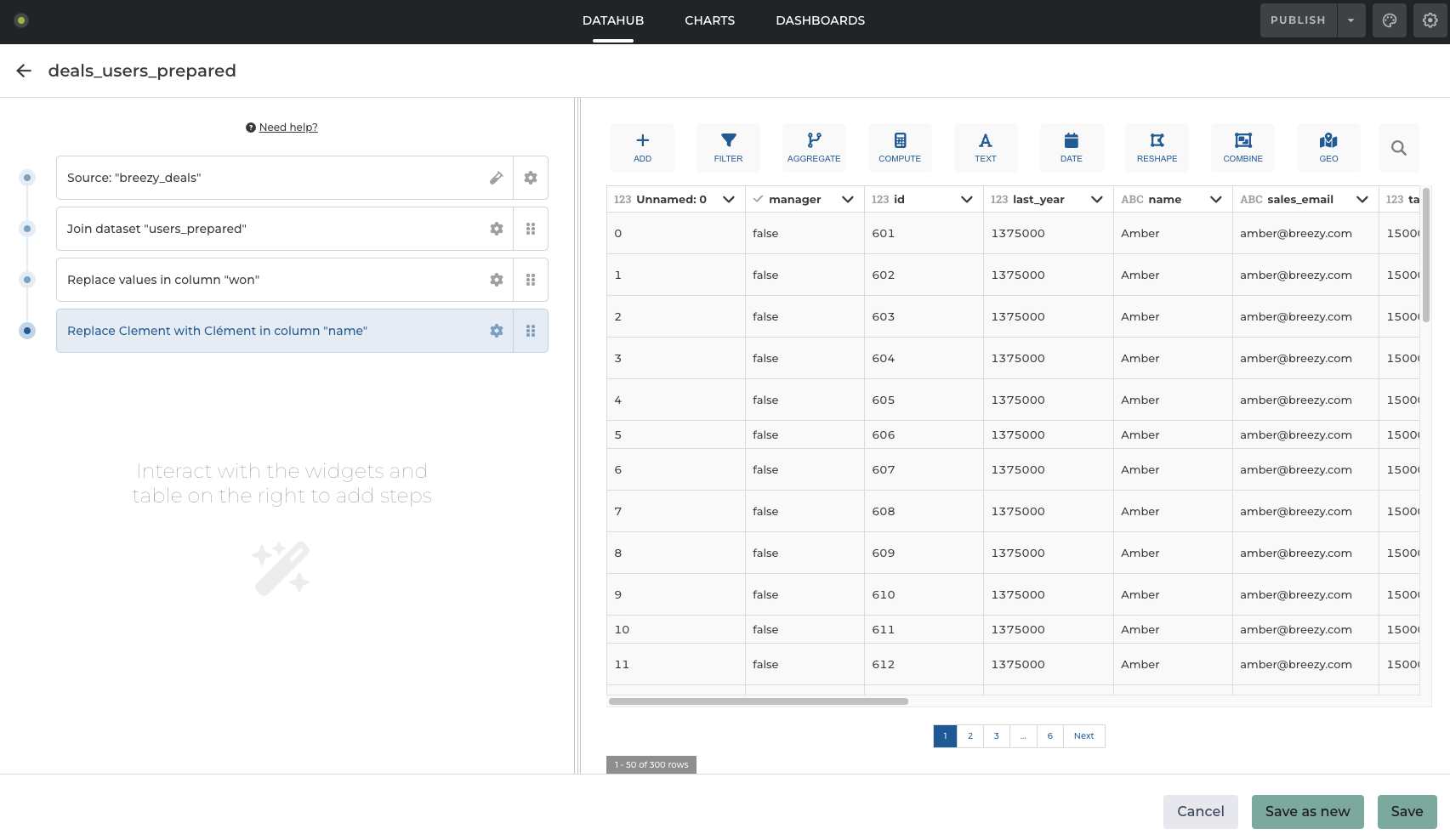
Task: Switch to the Charts tab
Action: point(709,20)
